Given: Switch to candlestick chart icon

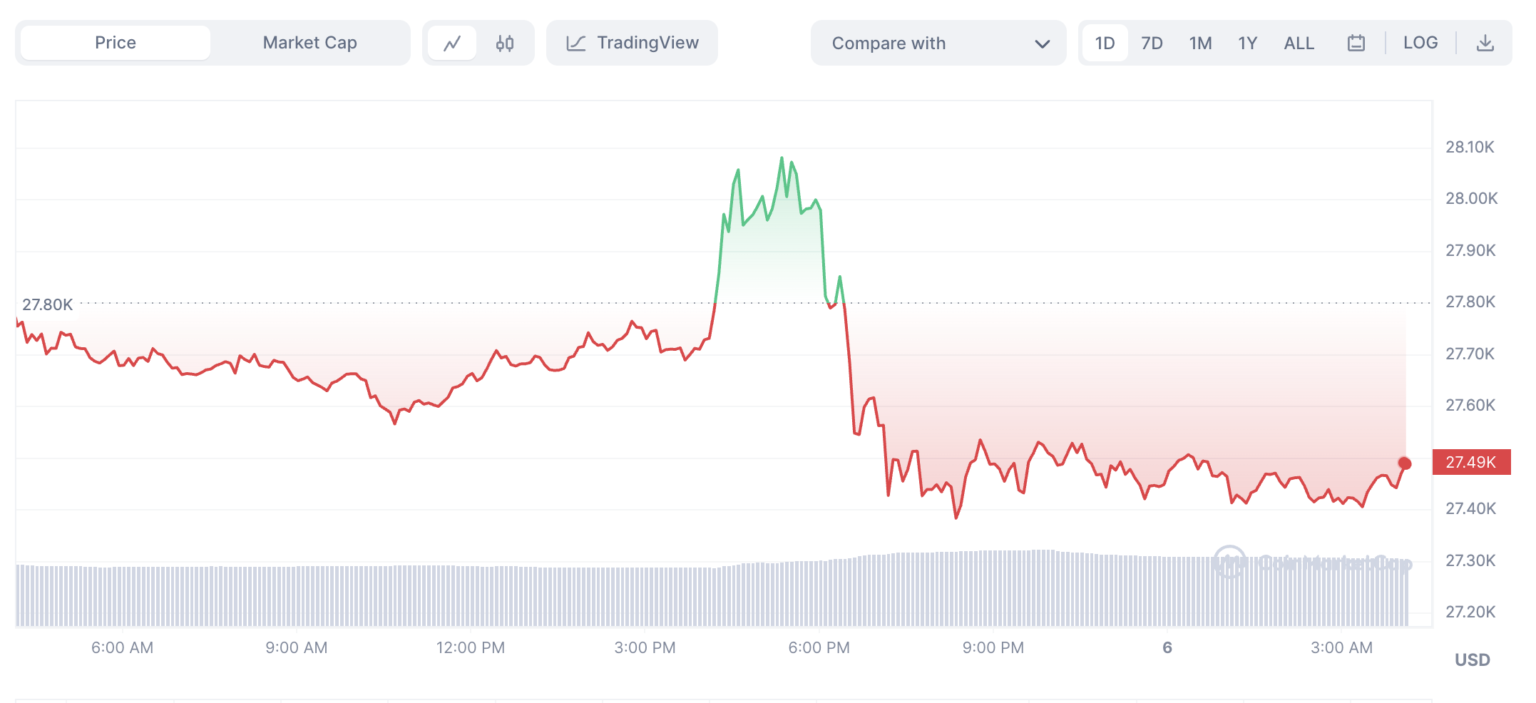Looking at the screenshot, I should [505, 43].
